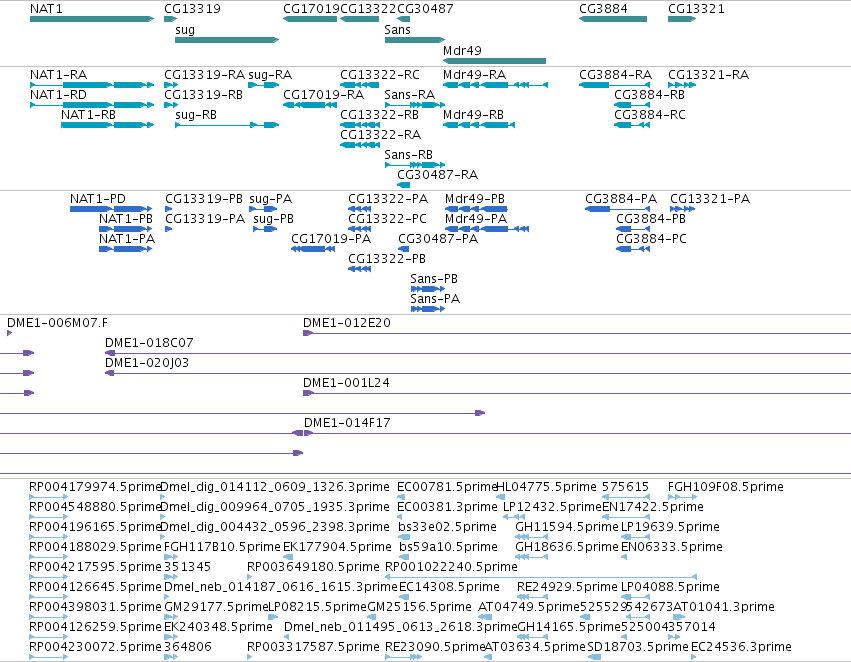Open EST RP001022240.5prime
851x662 pixels.
coord(451,567)
